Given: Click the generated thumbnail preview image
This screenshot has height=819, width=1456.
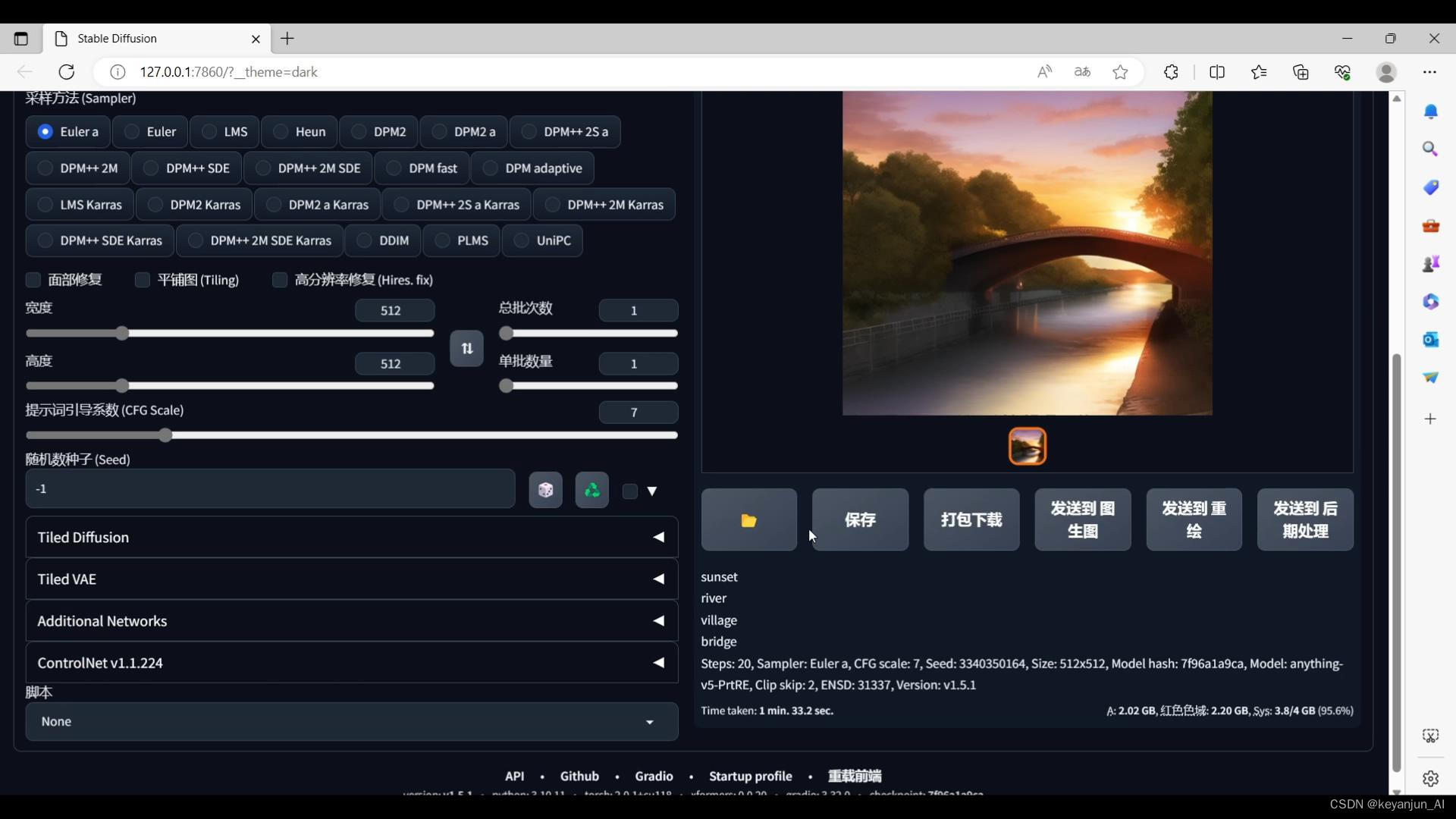Looking at the screenshot, I should [1028, 446].
